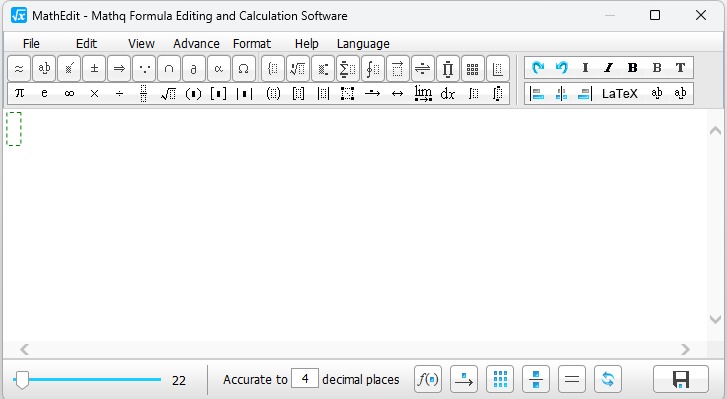Click the horizontal scrollbar right arrow

pos(685,349)
